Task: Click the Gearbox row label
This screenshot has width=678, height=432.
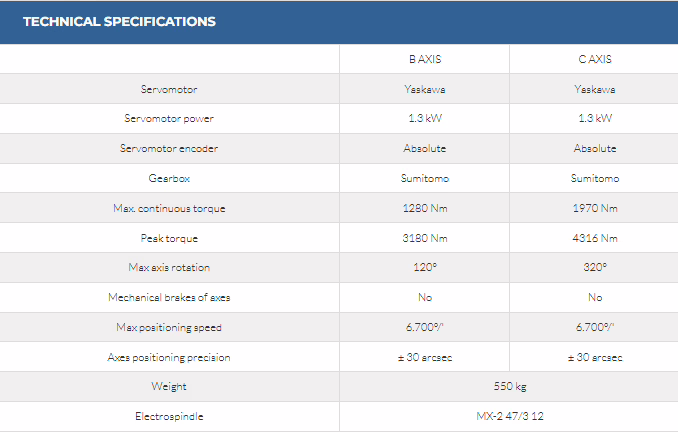Action: [169, 179]
